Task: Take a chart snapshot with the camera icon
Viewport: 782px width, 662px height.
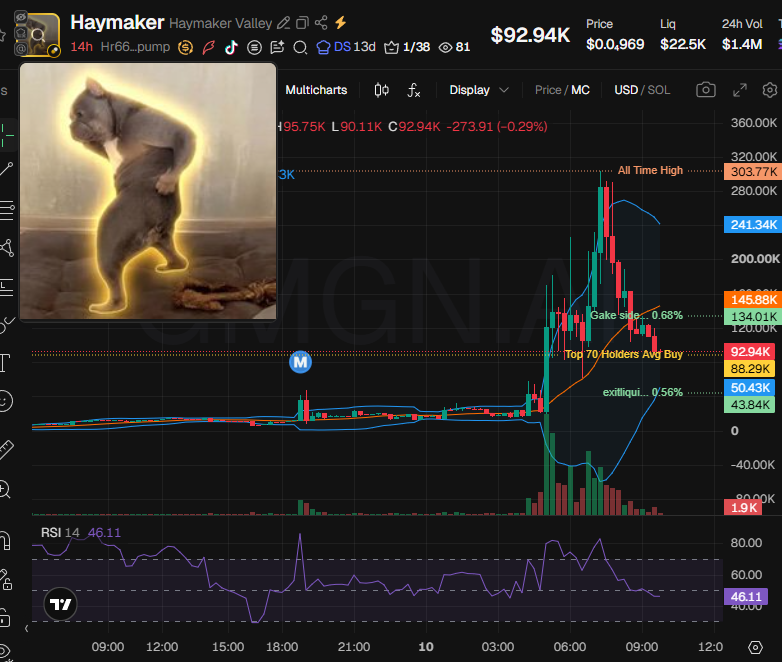Action: tap(706, 90)
